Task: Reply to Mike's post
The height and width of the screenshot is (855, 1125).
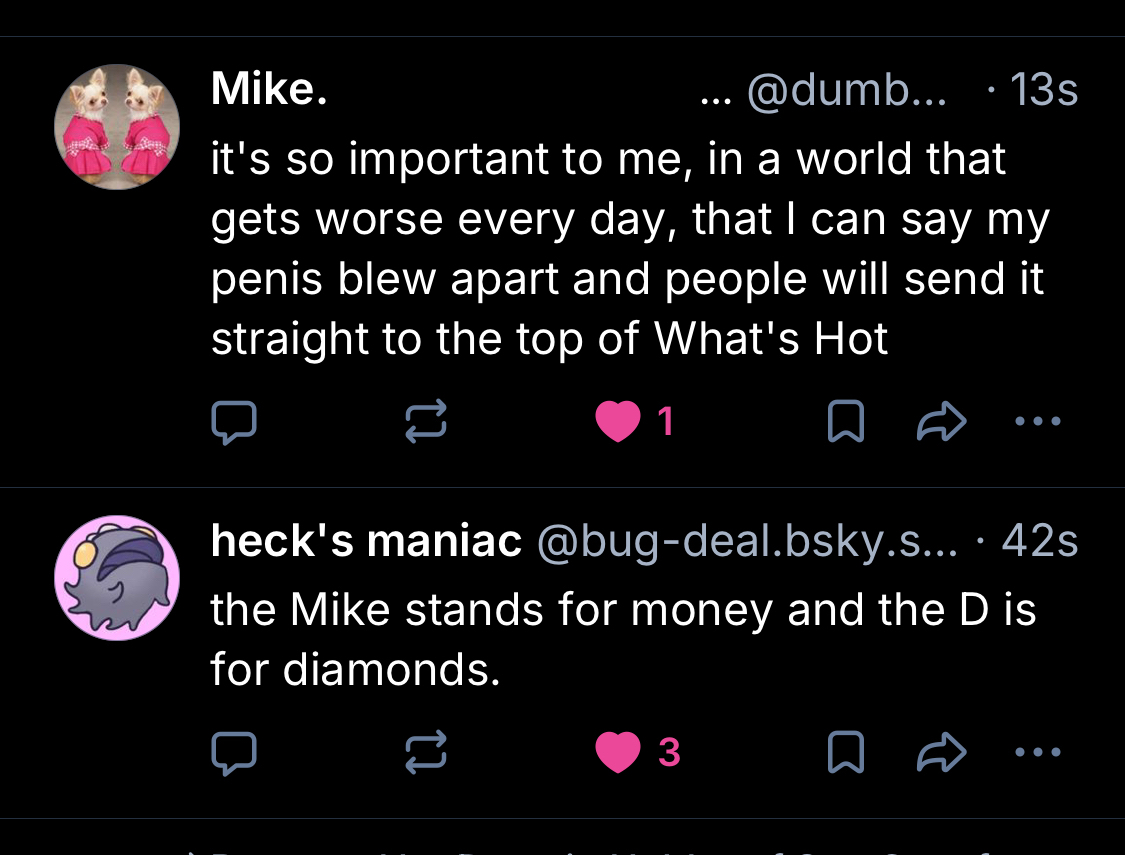Action: (x=234, y=424)
